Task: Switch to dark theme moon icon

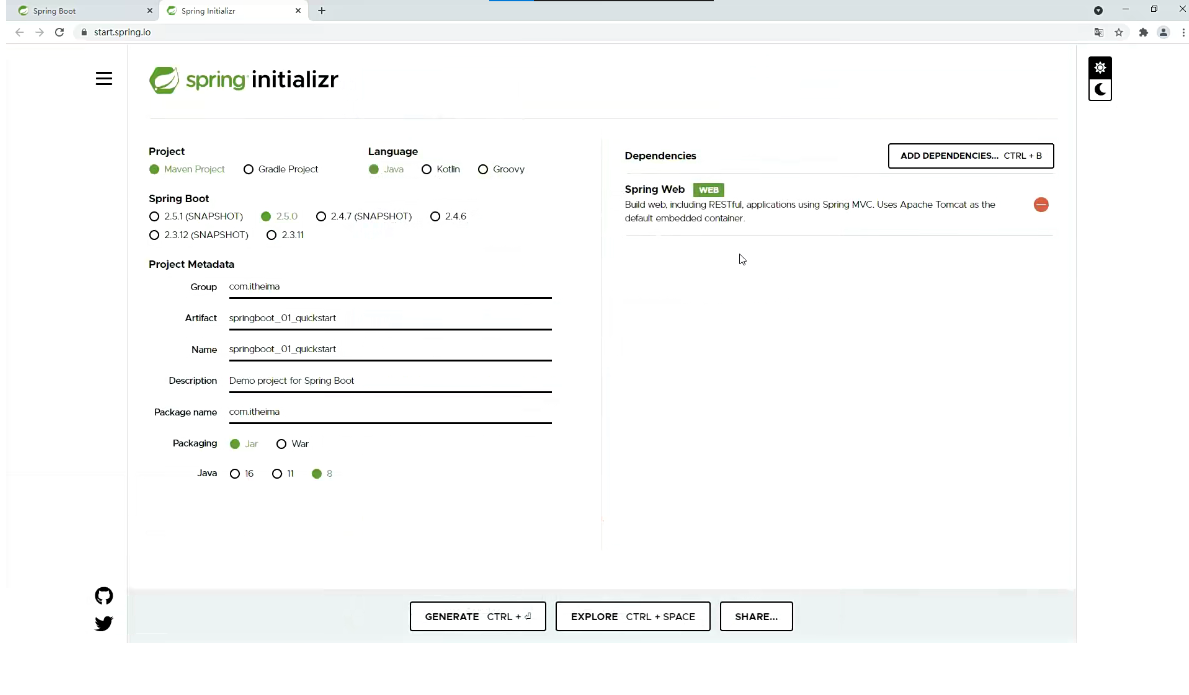Action: 1100,90
